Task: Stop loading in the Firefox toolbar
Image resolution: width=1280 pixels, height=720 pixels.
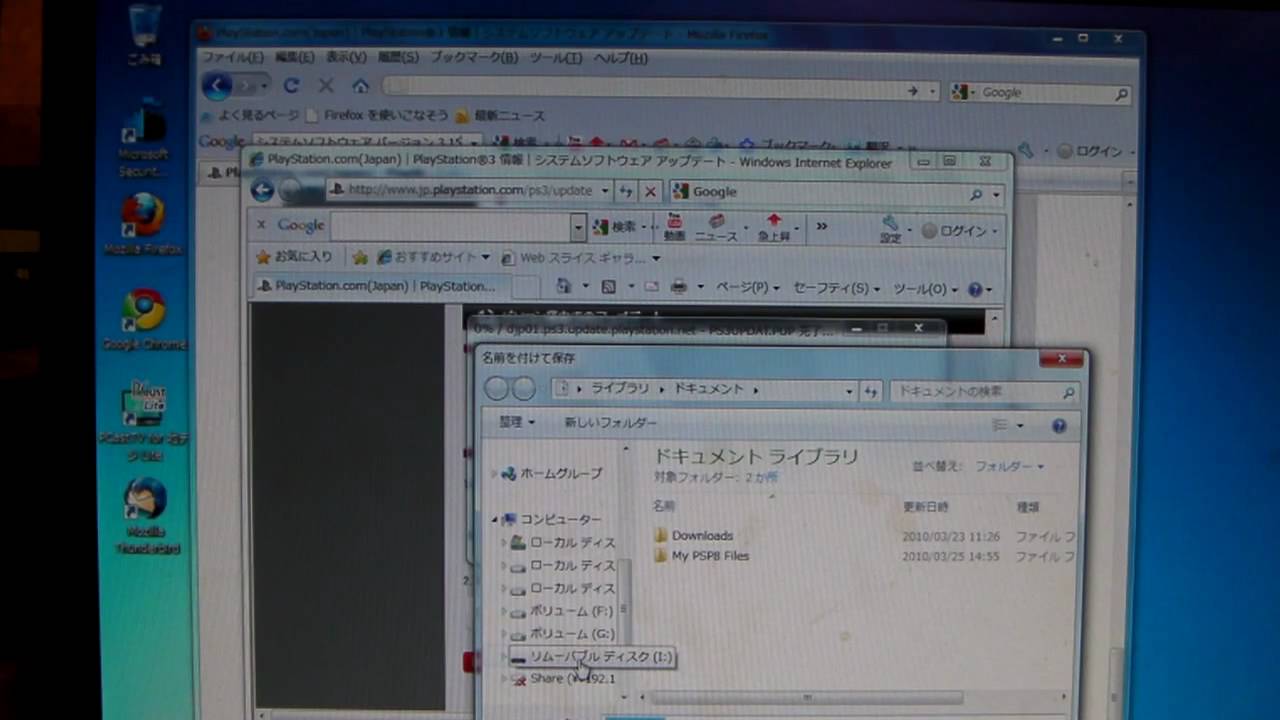Action: click(326, 86)
